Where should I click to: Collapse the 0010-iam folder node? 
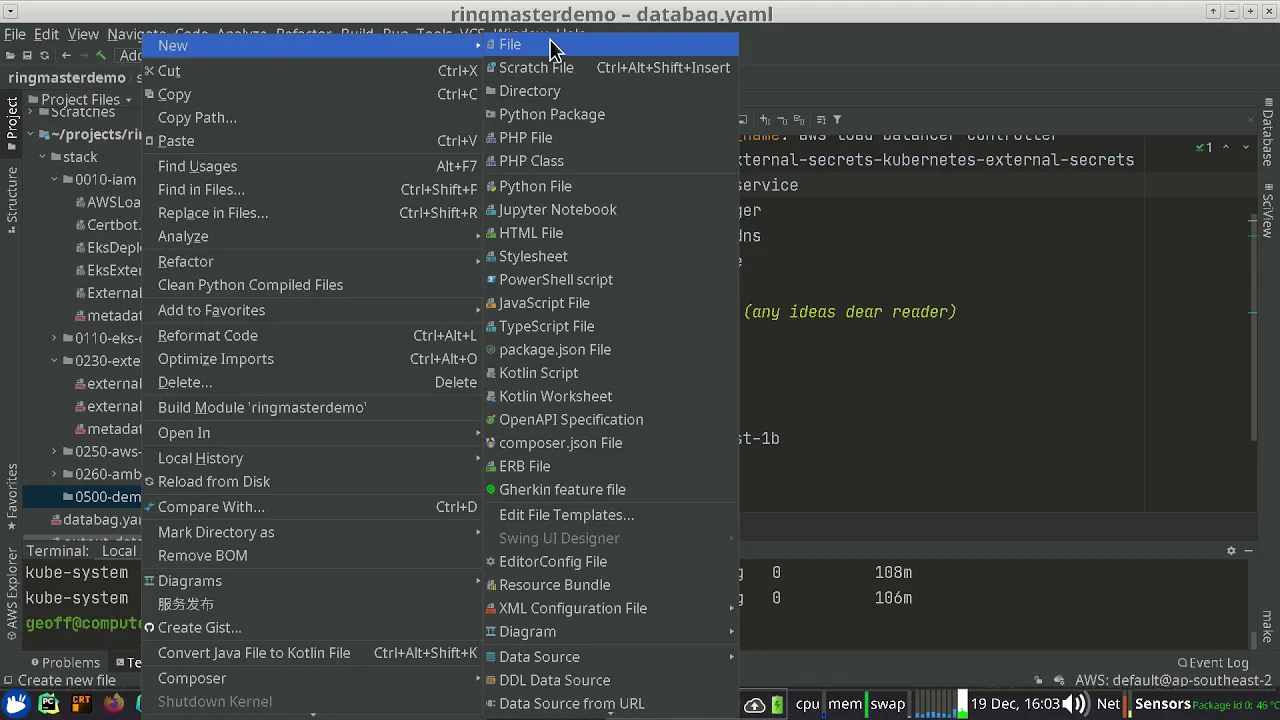[55, 180]
